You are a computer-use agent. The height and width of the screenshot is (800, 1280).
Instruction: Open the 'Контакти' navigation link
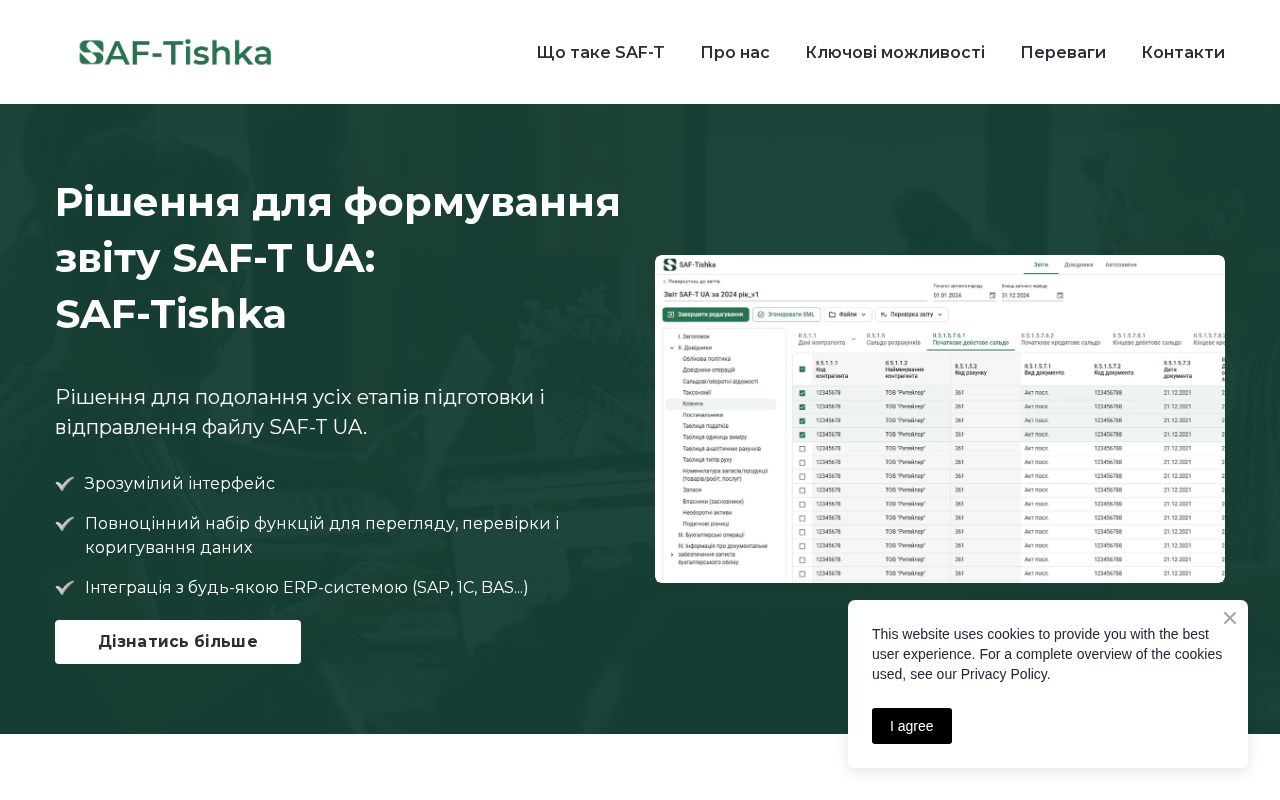pyautogui.click(x=1183, y=52)
